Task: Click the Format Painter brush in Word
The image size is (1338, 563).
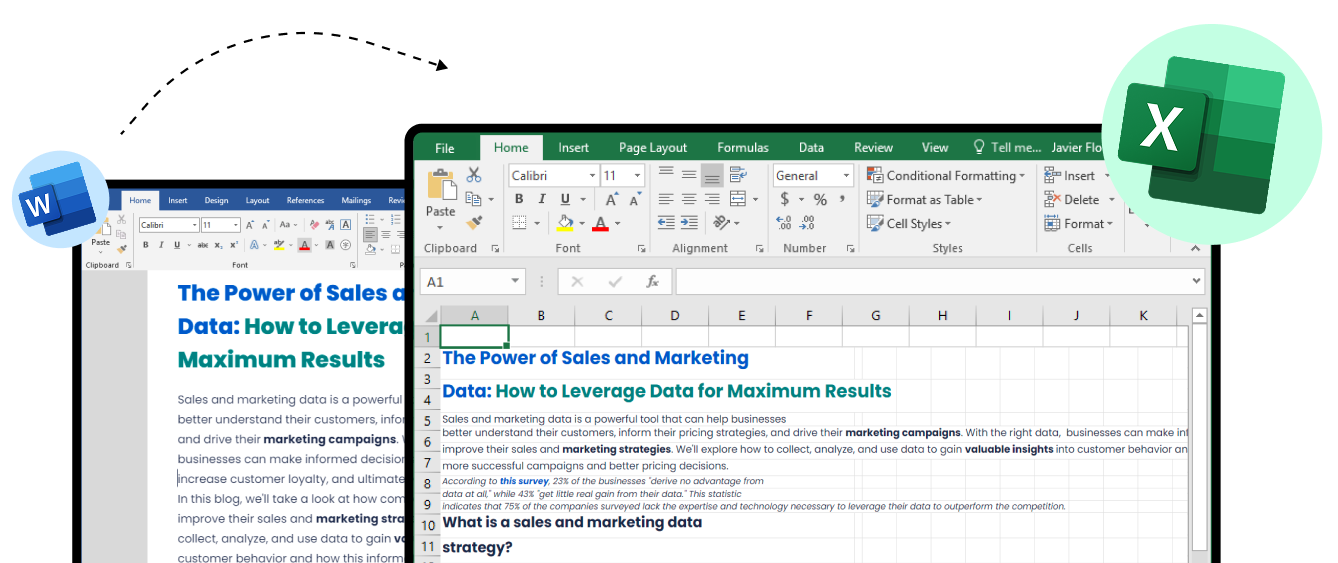Action: pos(121,248)
